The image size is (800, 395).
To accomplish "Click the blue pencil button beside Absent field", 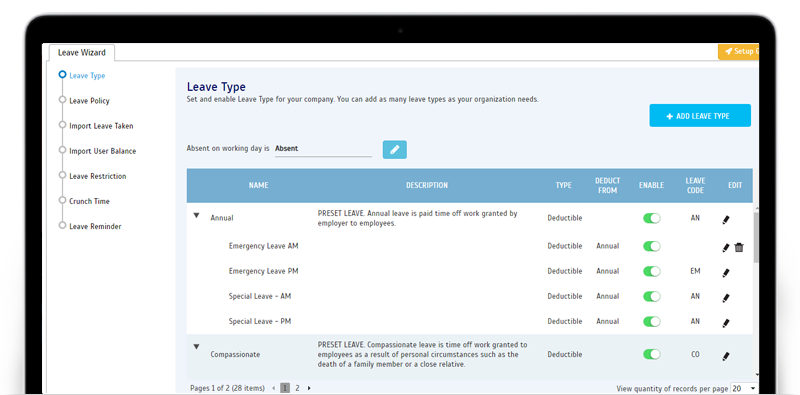I will pos(394,150).
